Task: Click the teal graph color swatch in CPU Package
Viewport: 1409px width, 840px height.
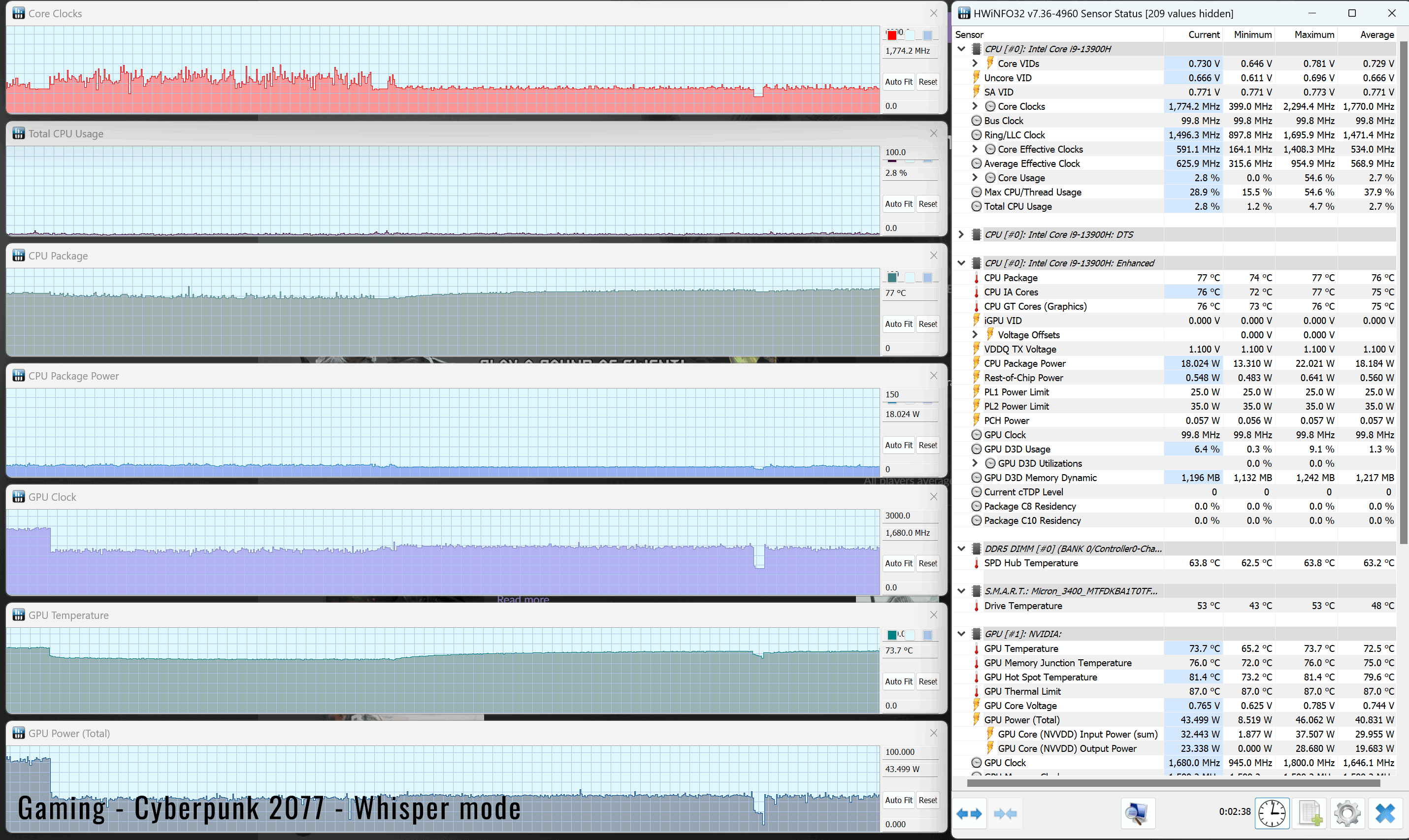Action: (x=892, y=277)
